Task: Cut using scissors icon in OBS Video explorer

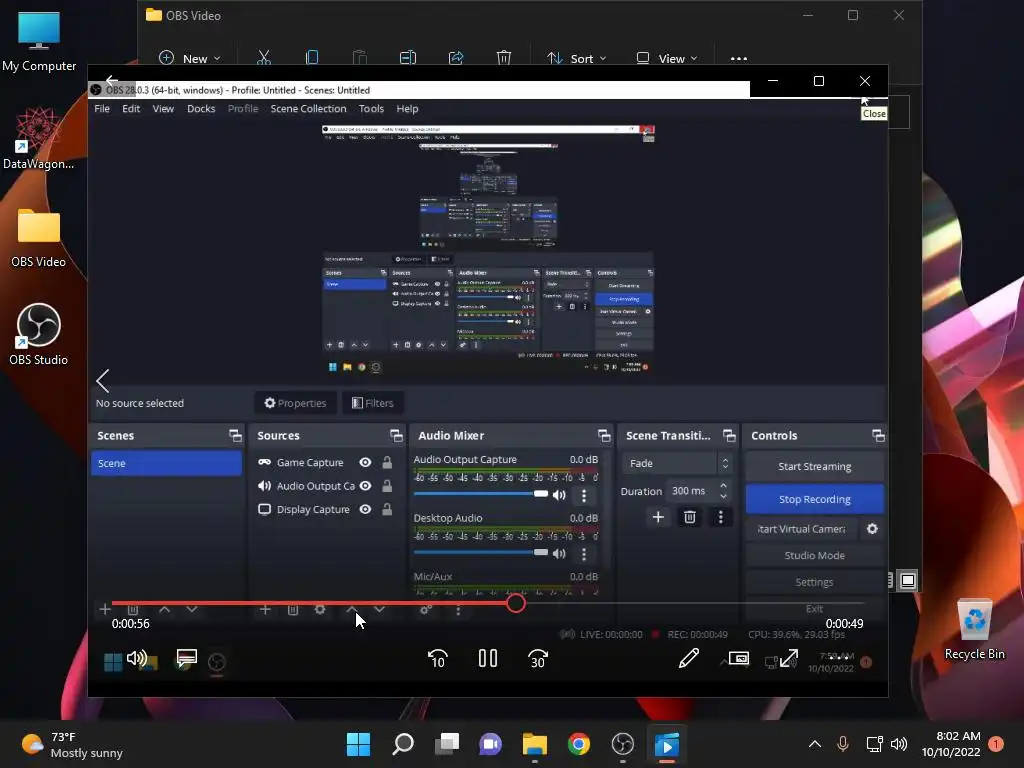Action: [264, 58]
